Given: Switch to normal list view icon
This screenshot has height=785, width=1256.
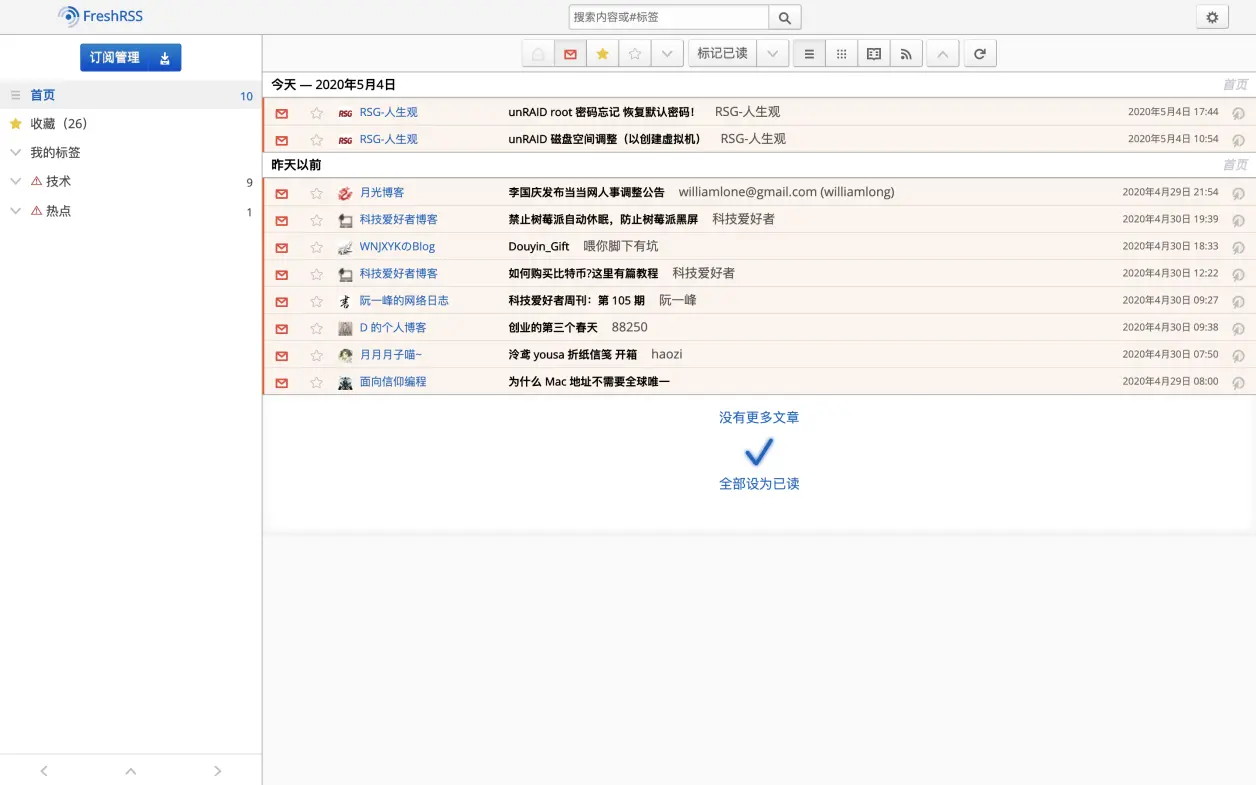Looking at the screenshot, I should point(808,53).
